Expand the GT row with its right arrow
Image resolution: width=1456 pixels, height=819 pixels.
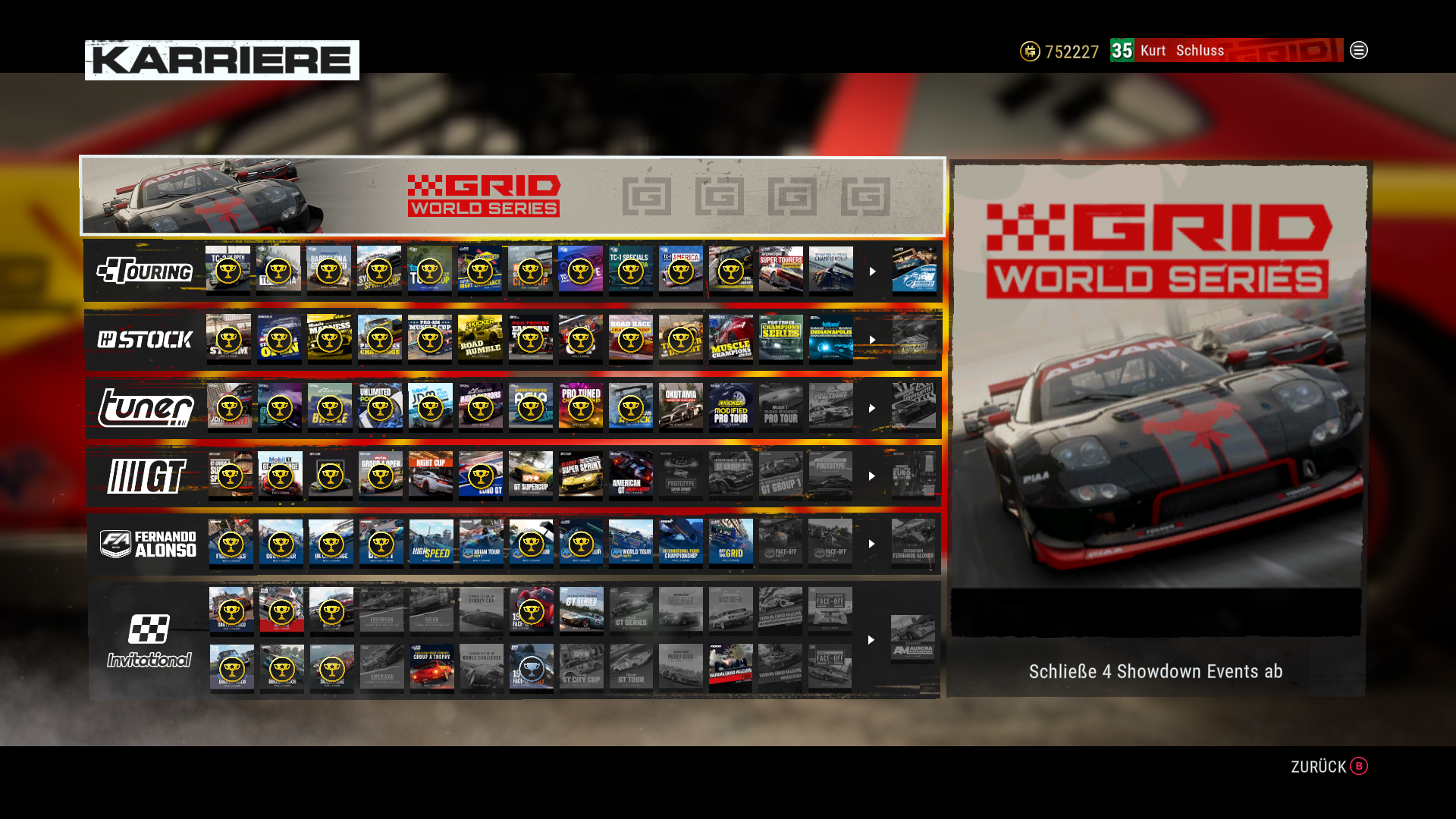[872, 476]
